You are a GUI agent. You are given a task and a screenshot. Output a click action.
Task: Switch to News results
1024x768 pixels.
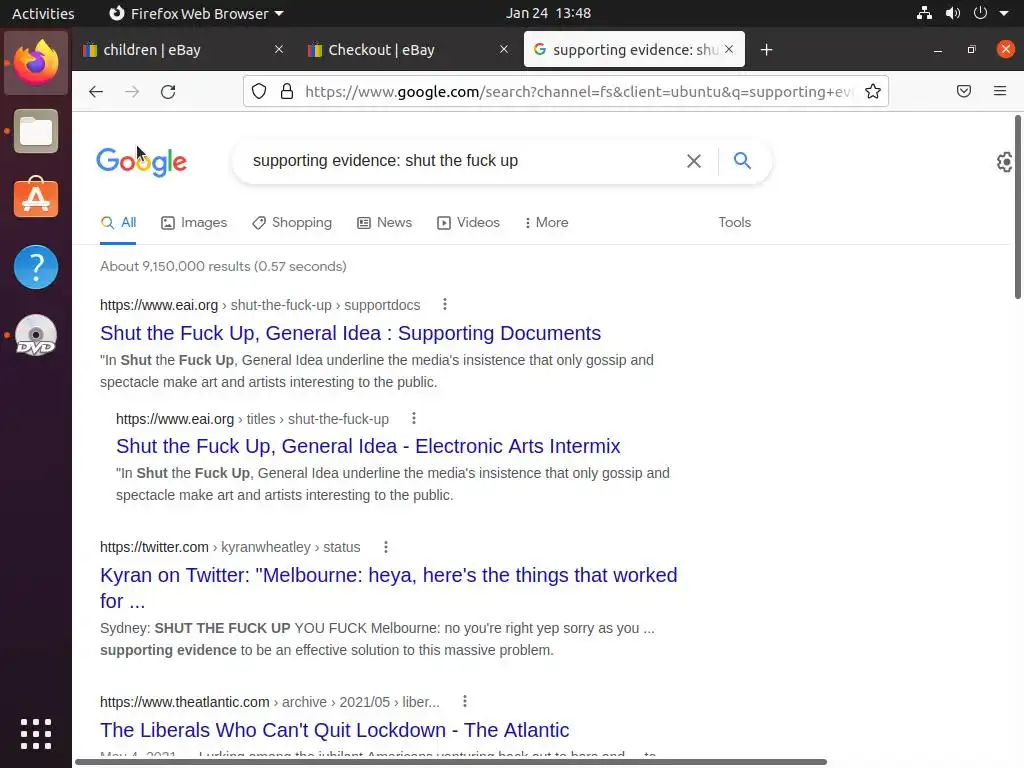[385, 222]
